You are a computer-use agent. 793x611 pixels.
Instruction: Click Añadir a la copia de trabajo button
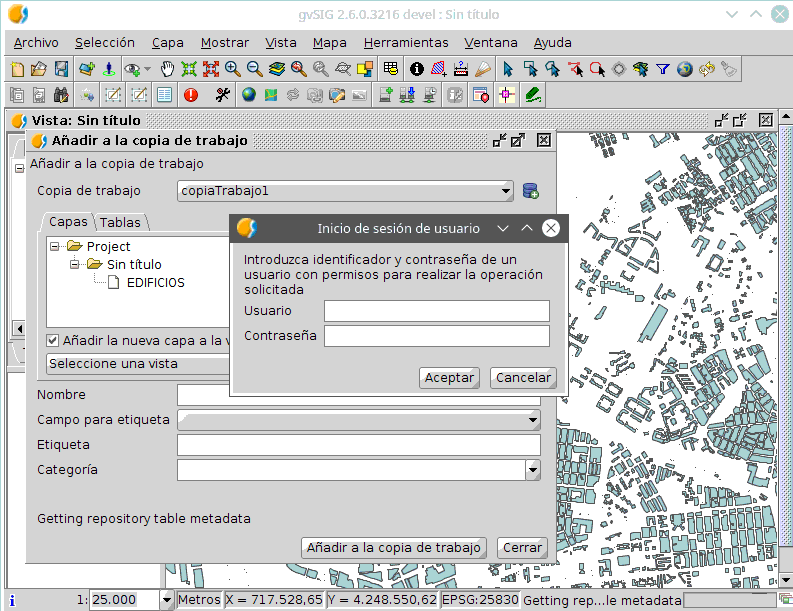[393, 548]
